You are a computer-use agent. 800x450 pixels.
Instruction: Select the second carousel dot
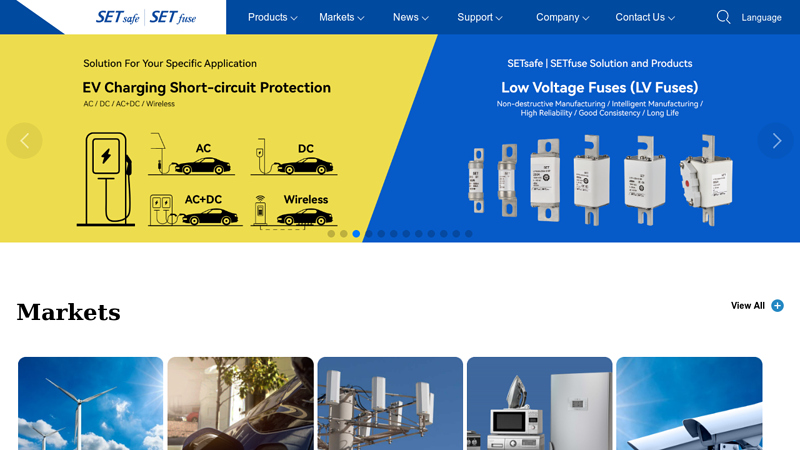click(344, 234)
